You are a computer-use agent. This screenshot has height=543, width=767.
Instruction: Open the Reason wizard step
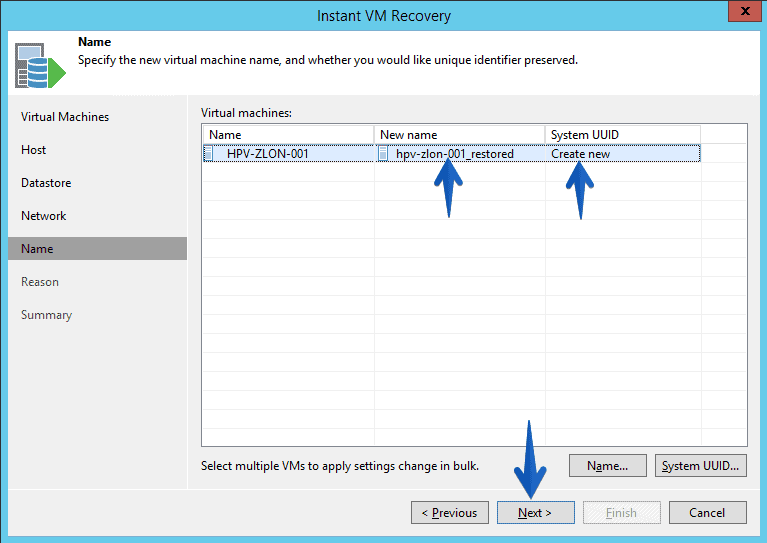[x=40, y=282]
